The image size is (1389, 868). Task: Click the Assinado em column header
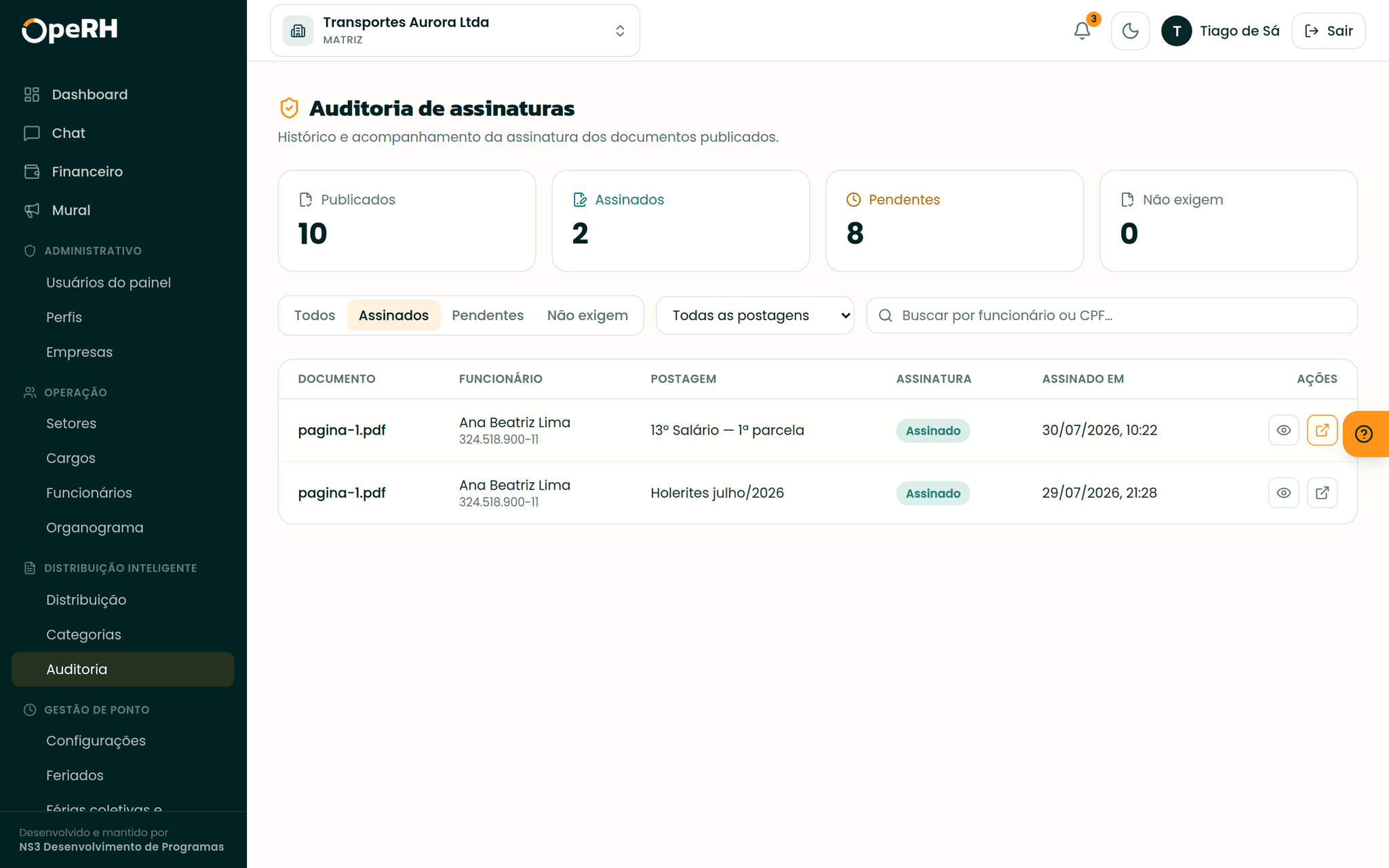tap(1082, 379)
